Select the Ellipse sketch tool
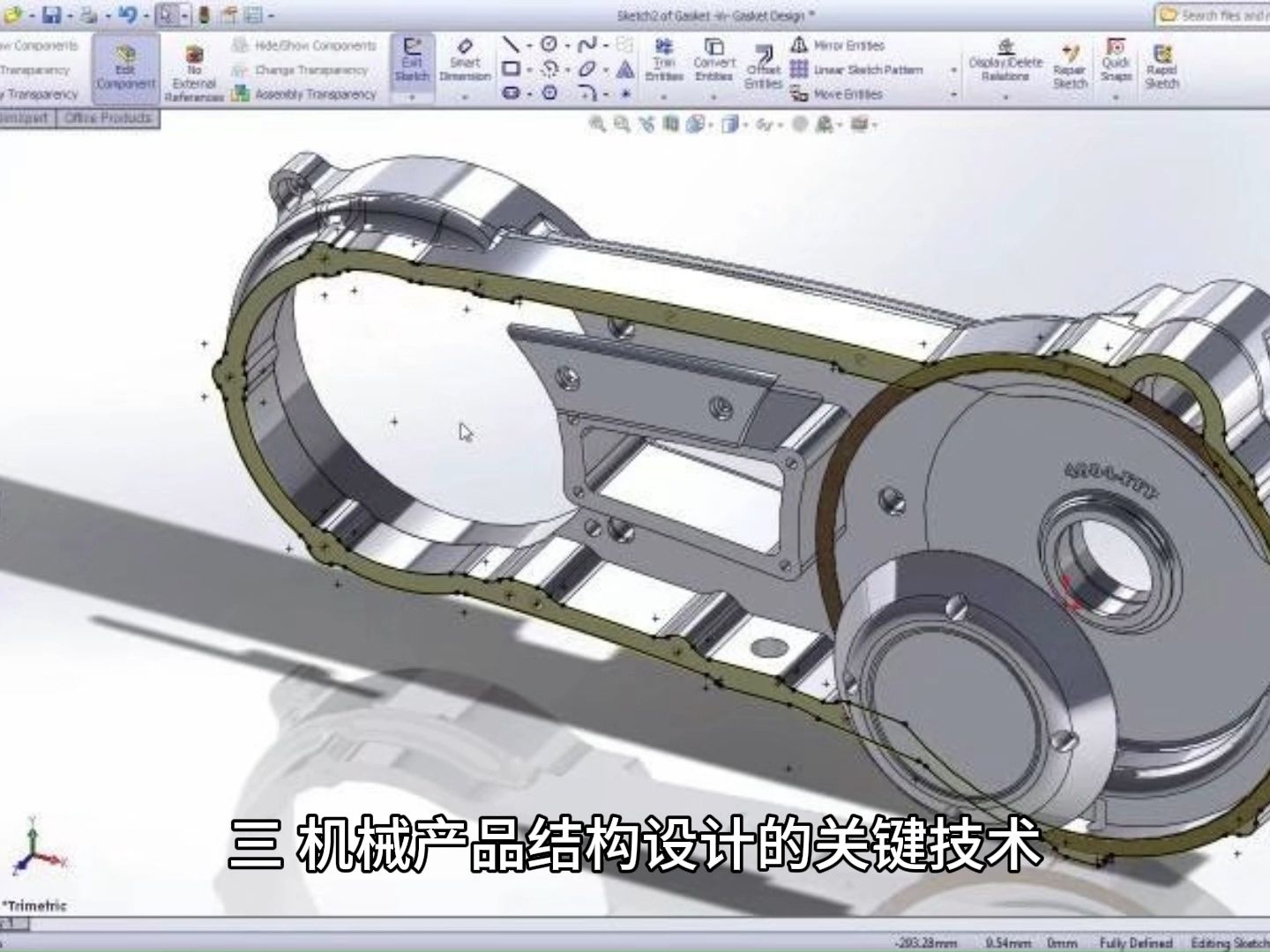The image size is (1270, 952). (x=587, y=69)
